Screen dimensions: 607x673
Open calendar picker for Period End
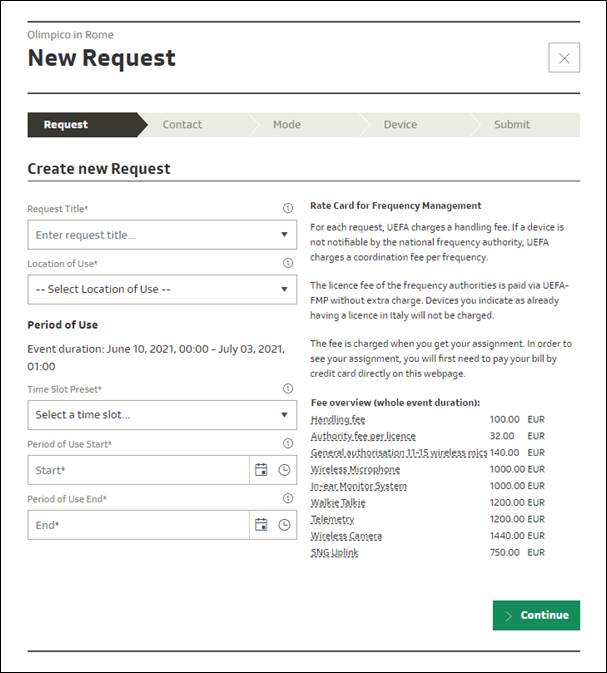(x=261, y=525)
